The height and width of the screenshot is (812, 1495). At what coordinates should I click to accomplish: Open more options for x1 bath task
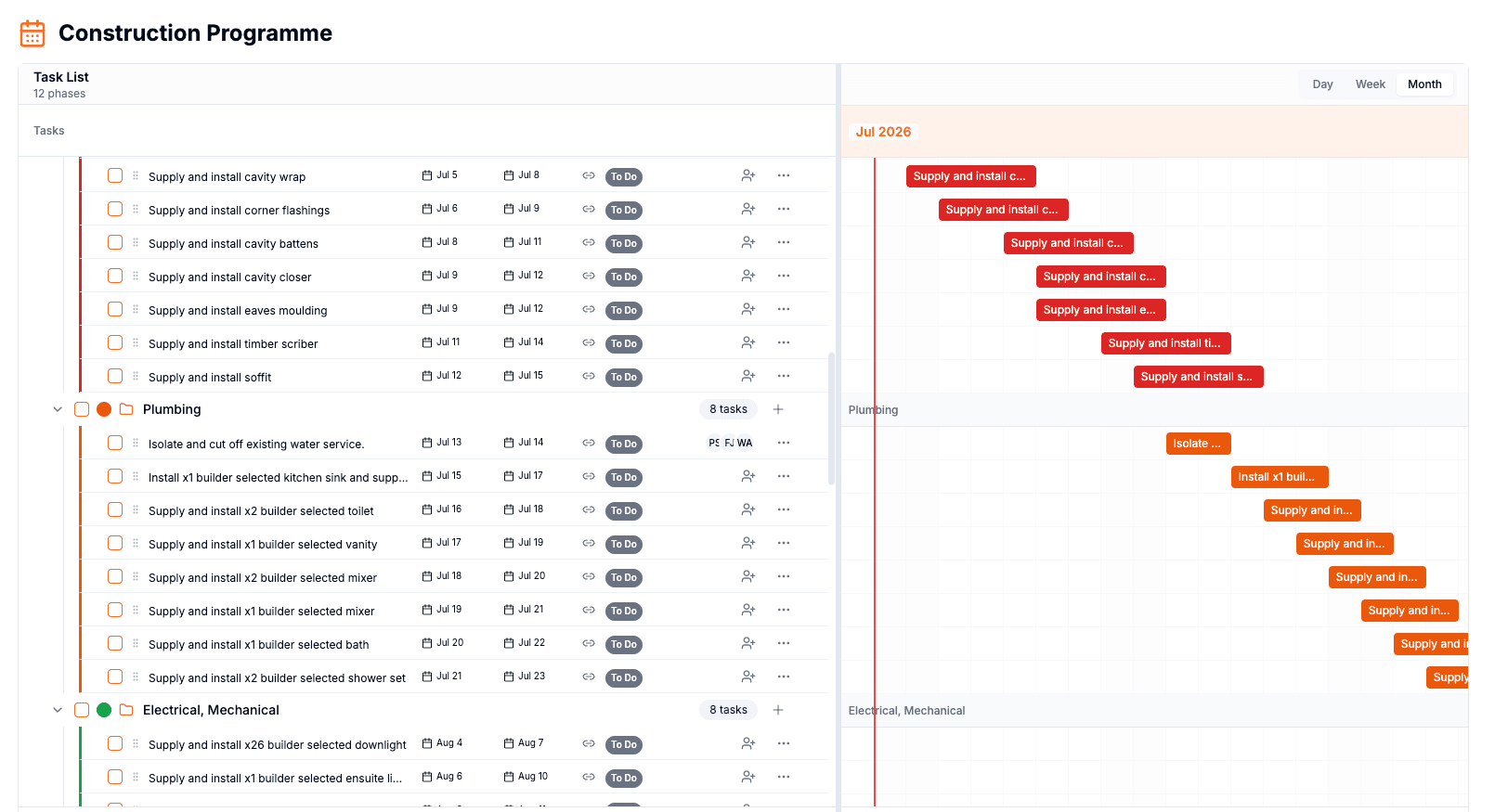click(784, 643)
